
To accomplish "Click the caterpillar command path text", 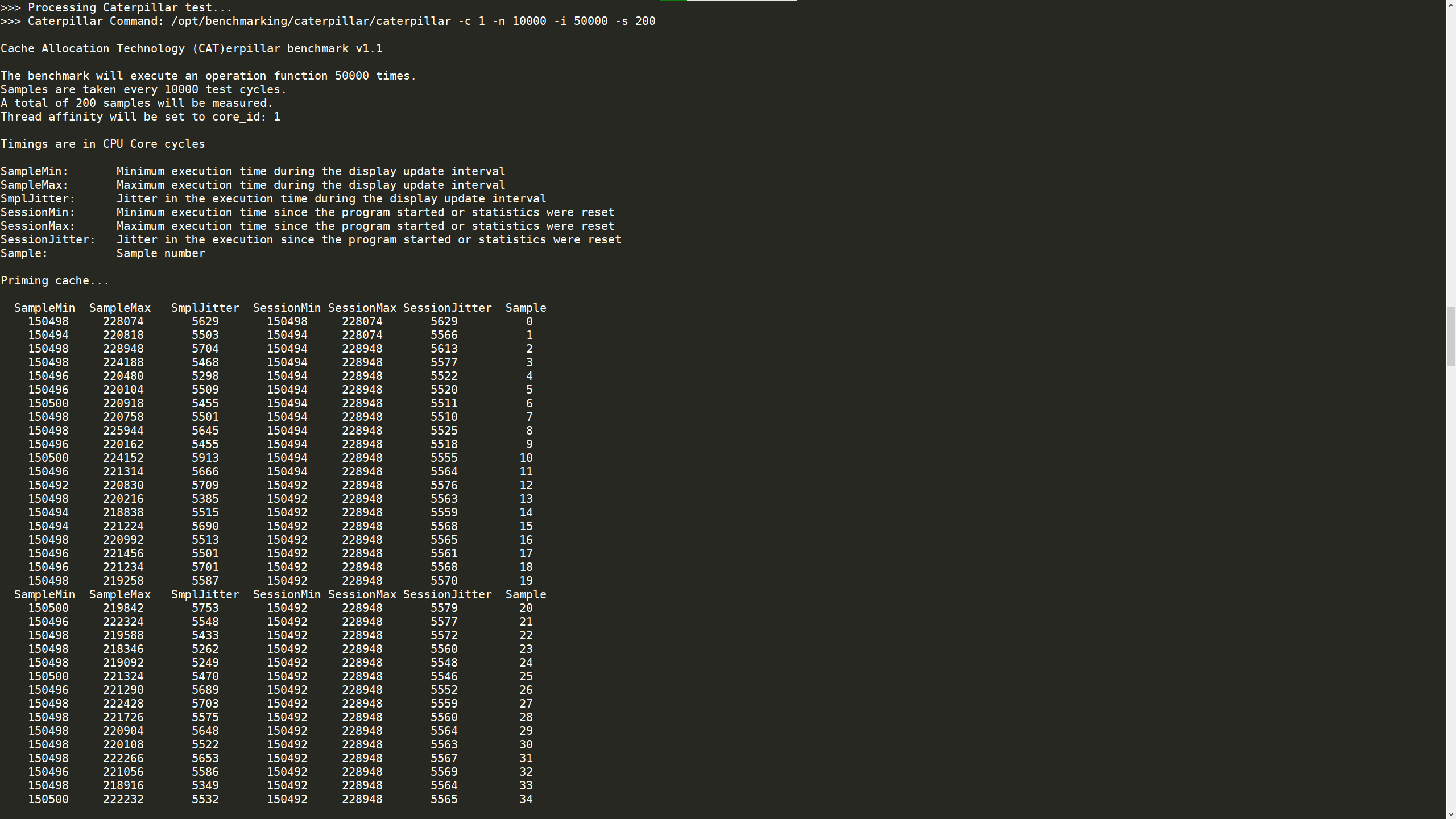I will 311,21.
